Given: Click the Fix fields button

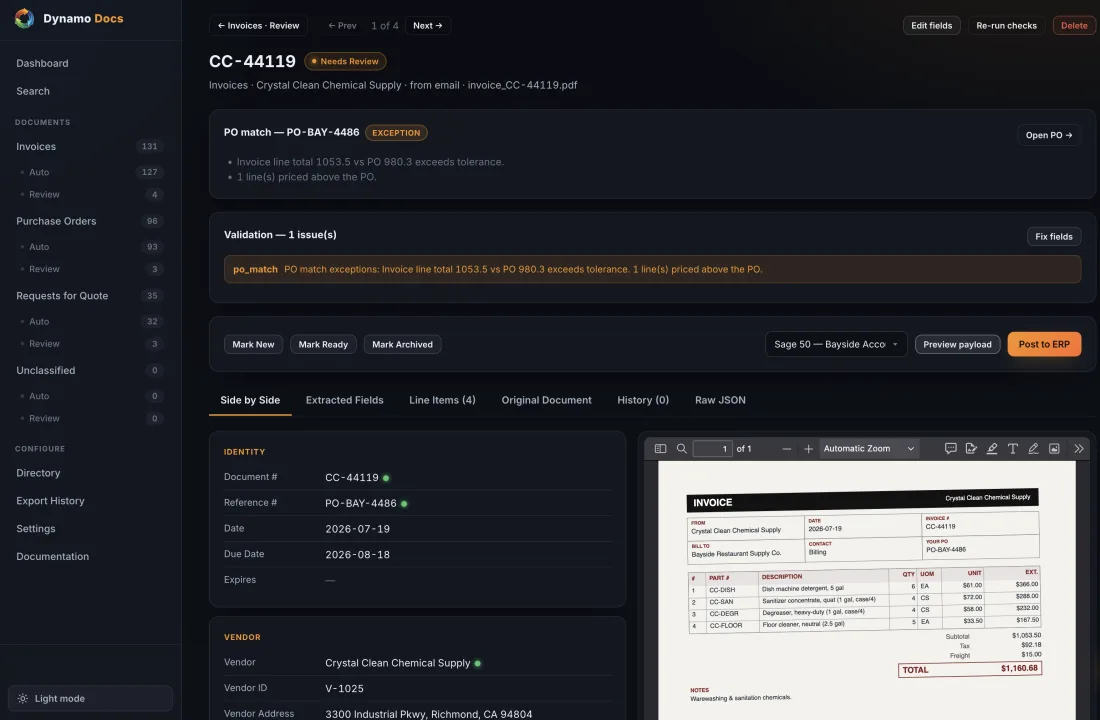Looking at the screenshot, I should (x=1054, y=236).
